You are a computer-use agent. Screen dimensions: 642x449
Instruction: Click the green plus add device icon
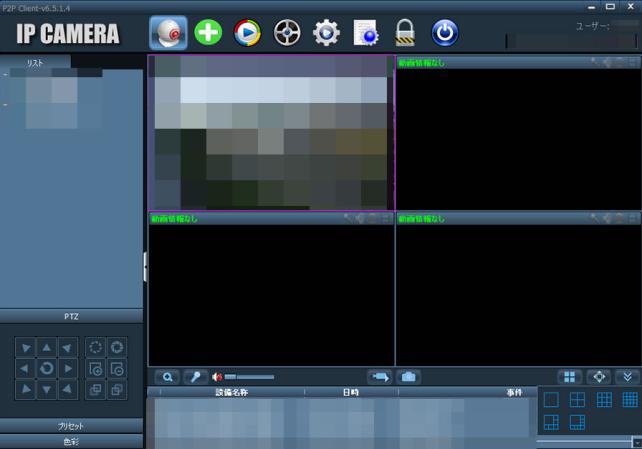coord(208,32)
